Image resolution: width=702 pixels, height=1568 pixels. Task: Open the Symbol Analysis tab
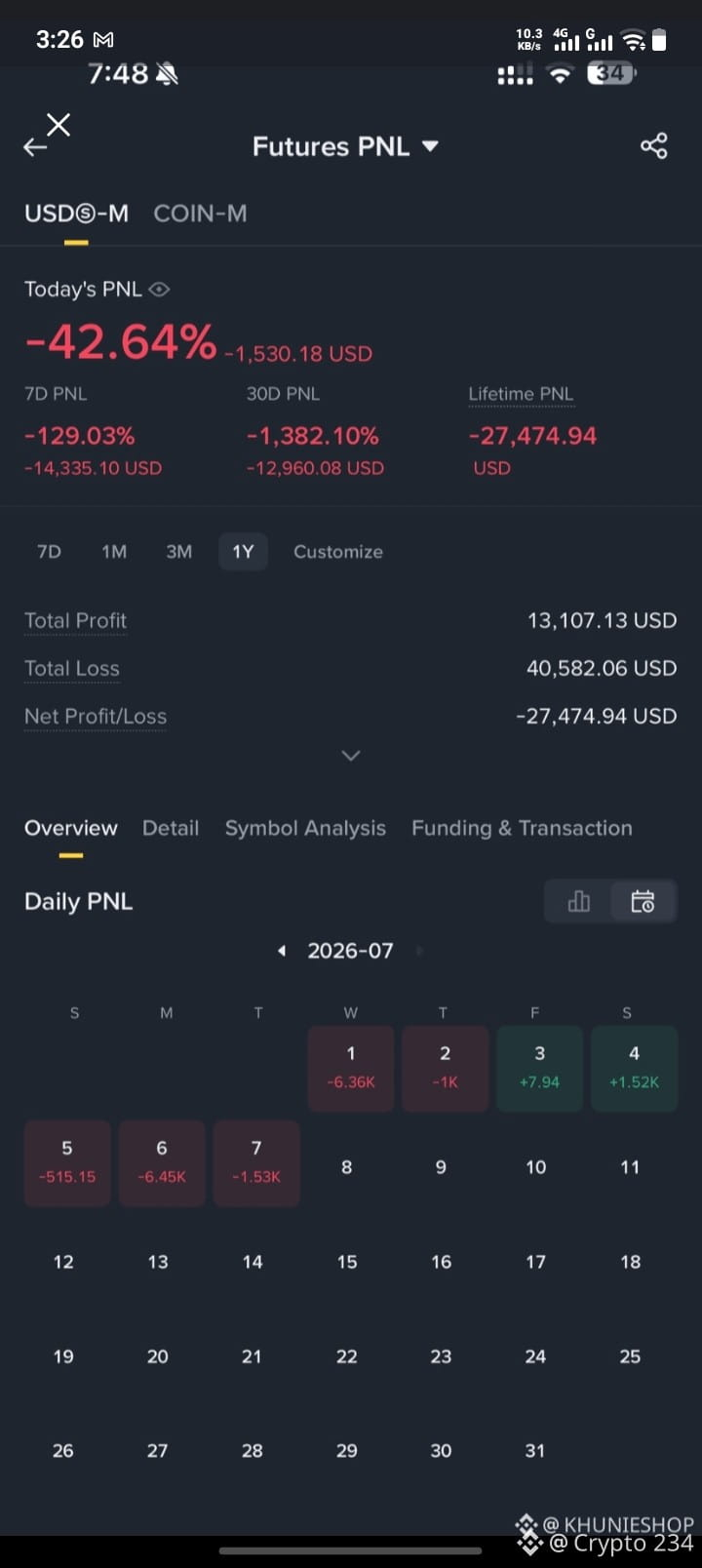[x=305, y=828]
